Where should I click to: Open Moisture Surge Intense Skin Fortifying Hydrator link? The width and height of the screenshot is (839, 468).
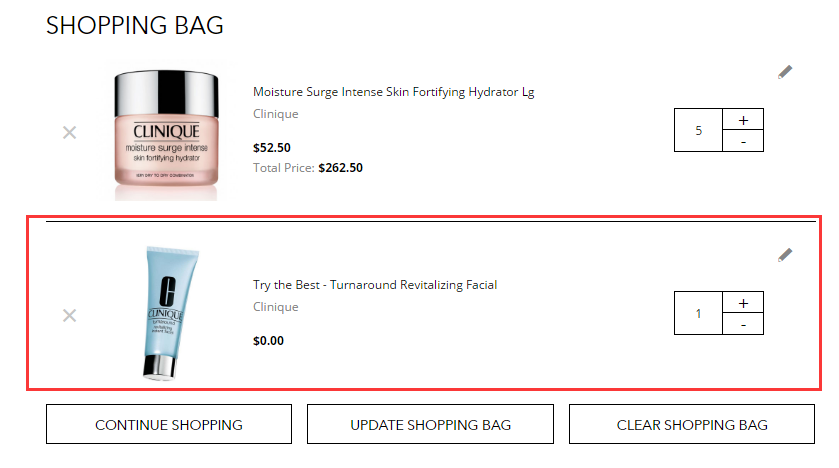393,92
